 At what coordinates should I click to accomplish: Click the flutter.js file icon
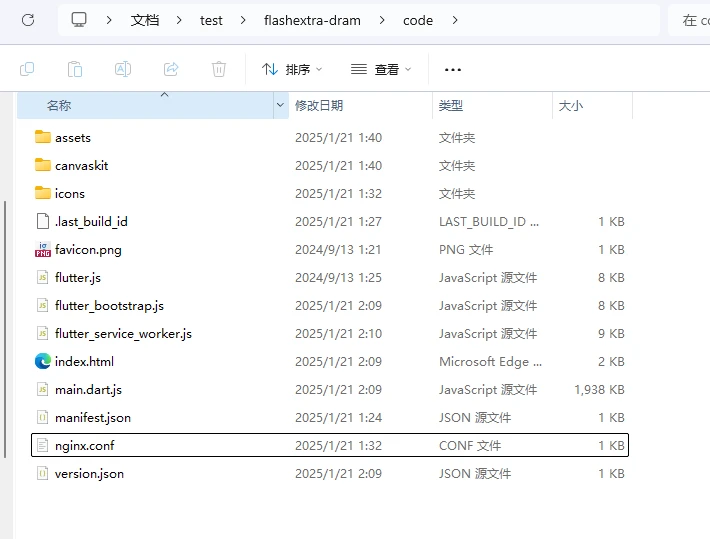pos(43,277)
